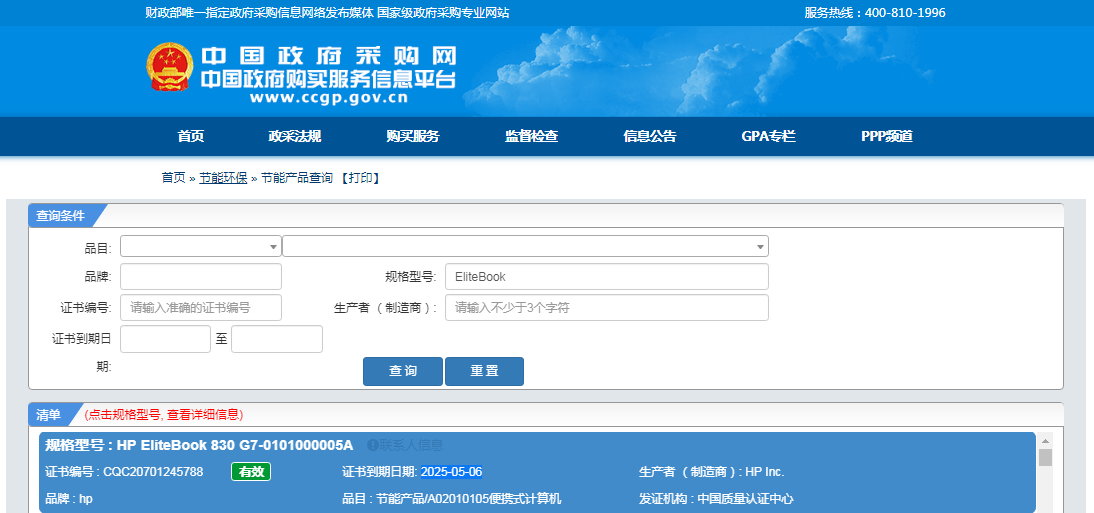The height and width of the screenshot is (513, 1094).
Task: Click the 联系人信息 contact info link
Action: point(411,445)
